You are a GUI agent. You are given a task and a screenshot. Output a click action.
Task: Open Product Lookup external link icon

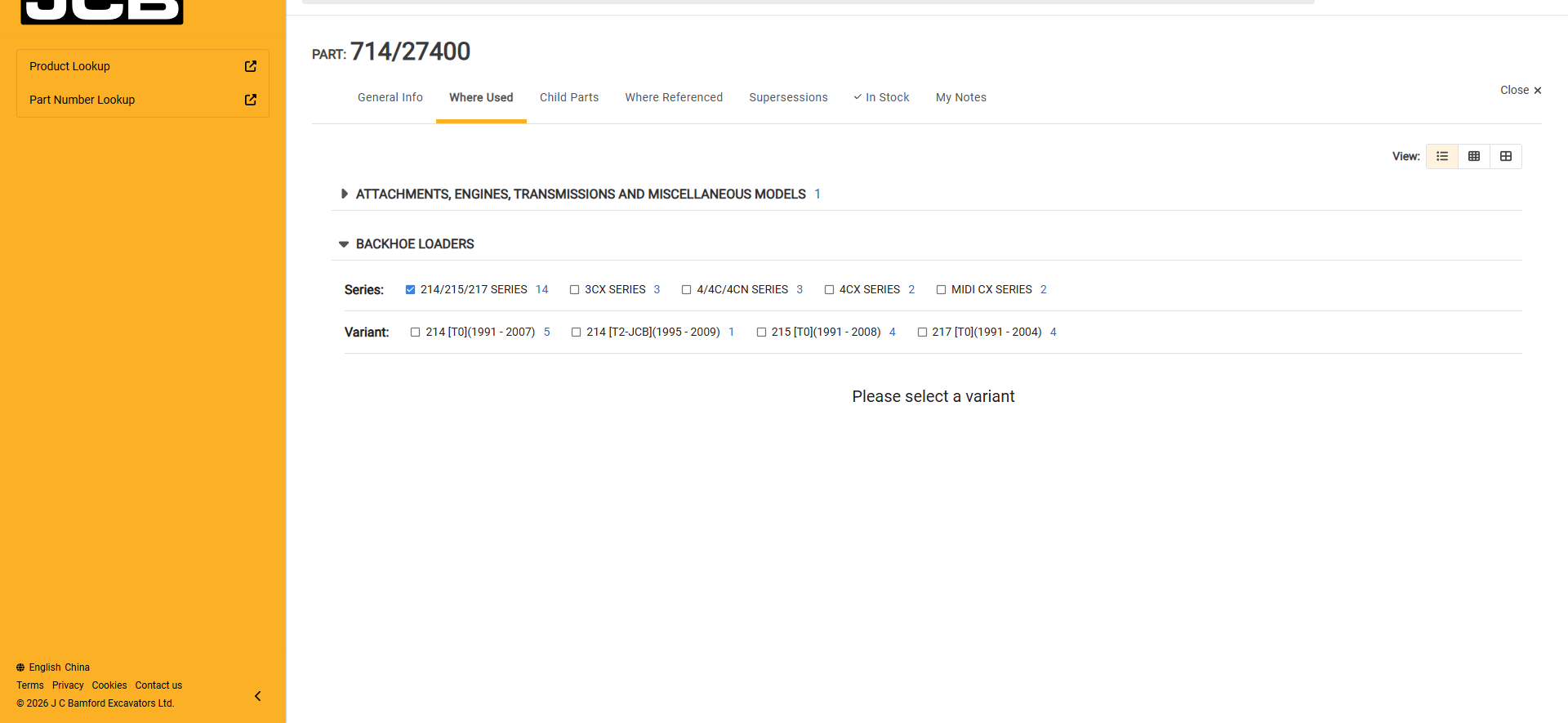tap(251, 66)
